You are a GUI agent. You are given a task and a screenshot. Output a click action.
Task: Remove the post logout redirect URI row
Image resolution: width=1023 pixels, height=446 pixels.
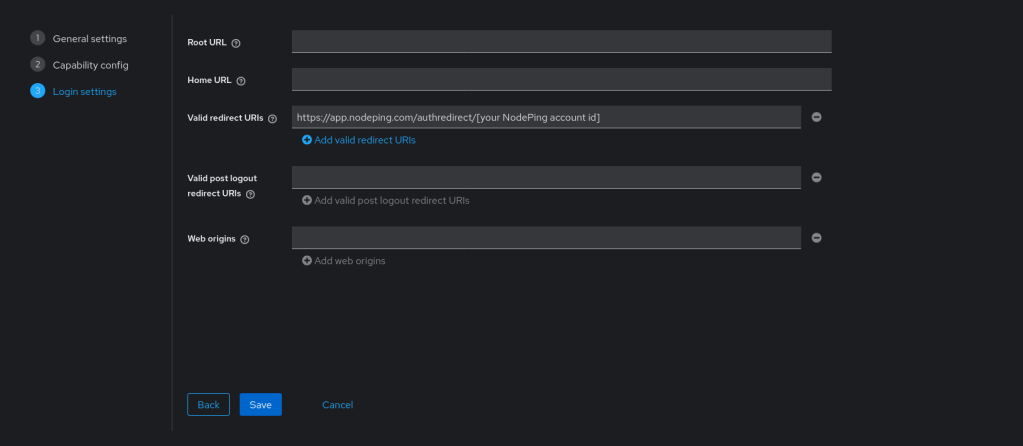click(816, 177)
